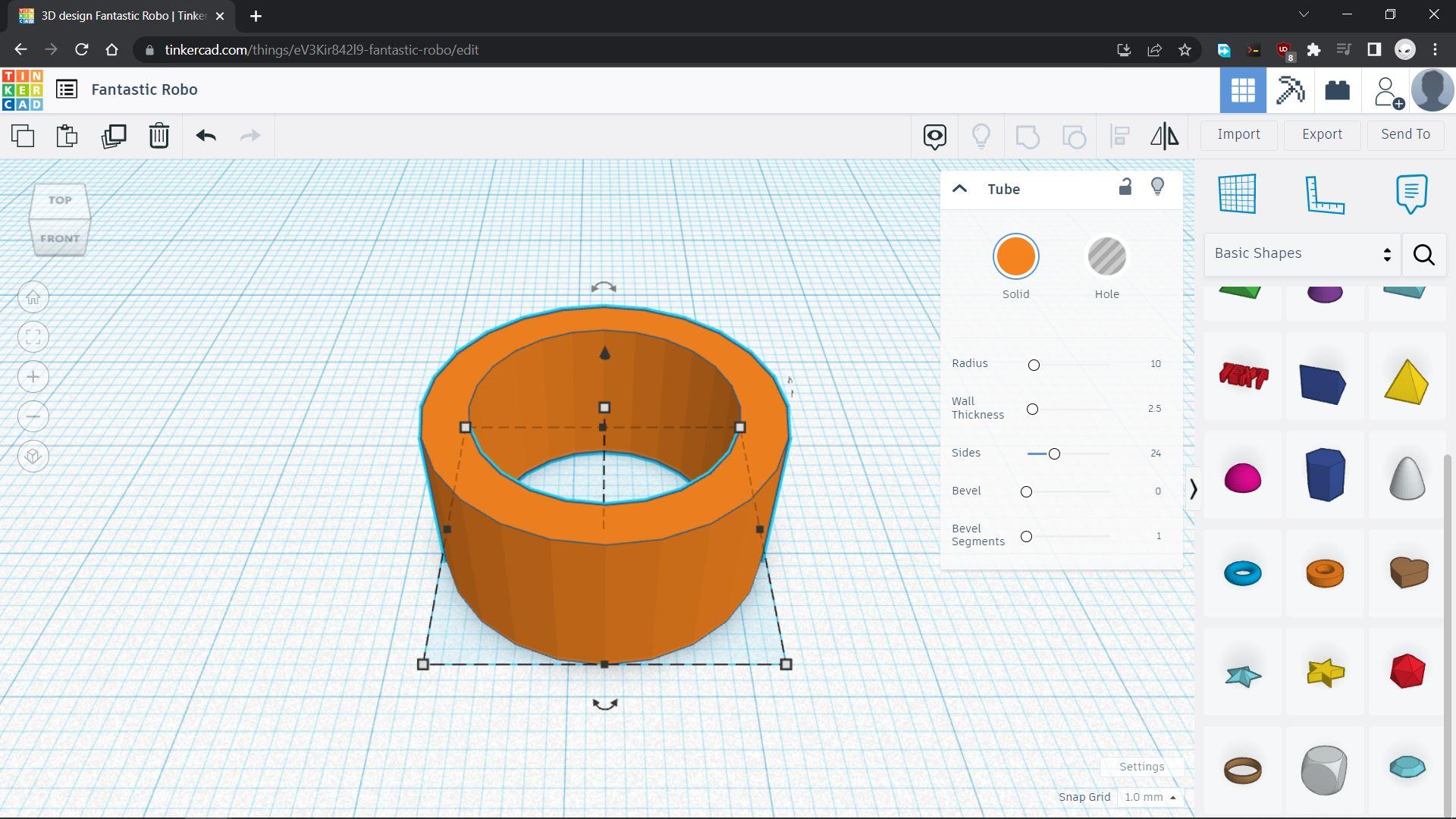Click the Mirror tool icon
This screenshot has height=819, width=1456.
click(1164, 136)
